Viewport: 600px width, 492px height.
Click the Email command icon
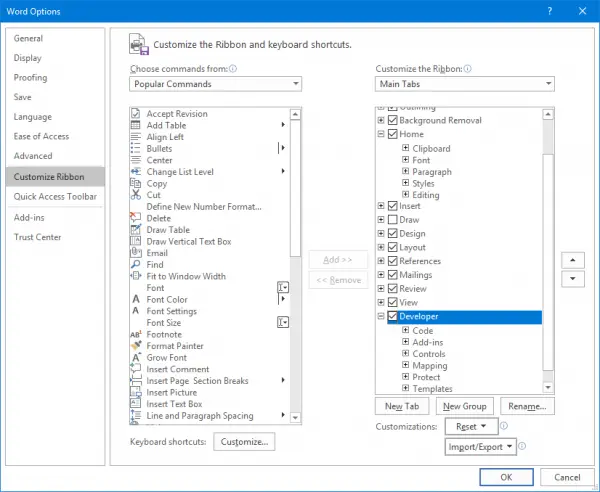[135, 253]
